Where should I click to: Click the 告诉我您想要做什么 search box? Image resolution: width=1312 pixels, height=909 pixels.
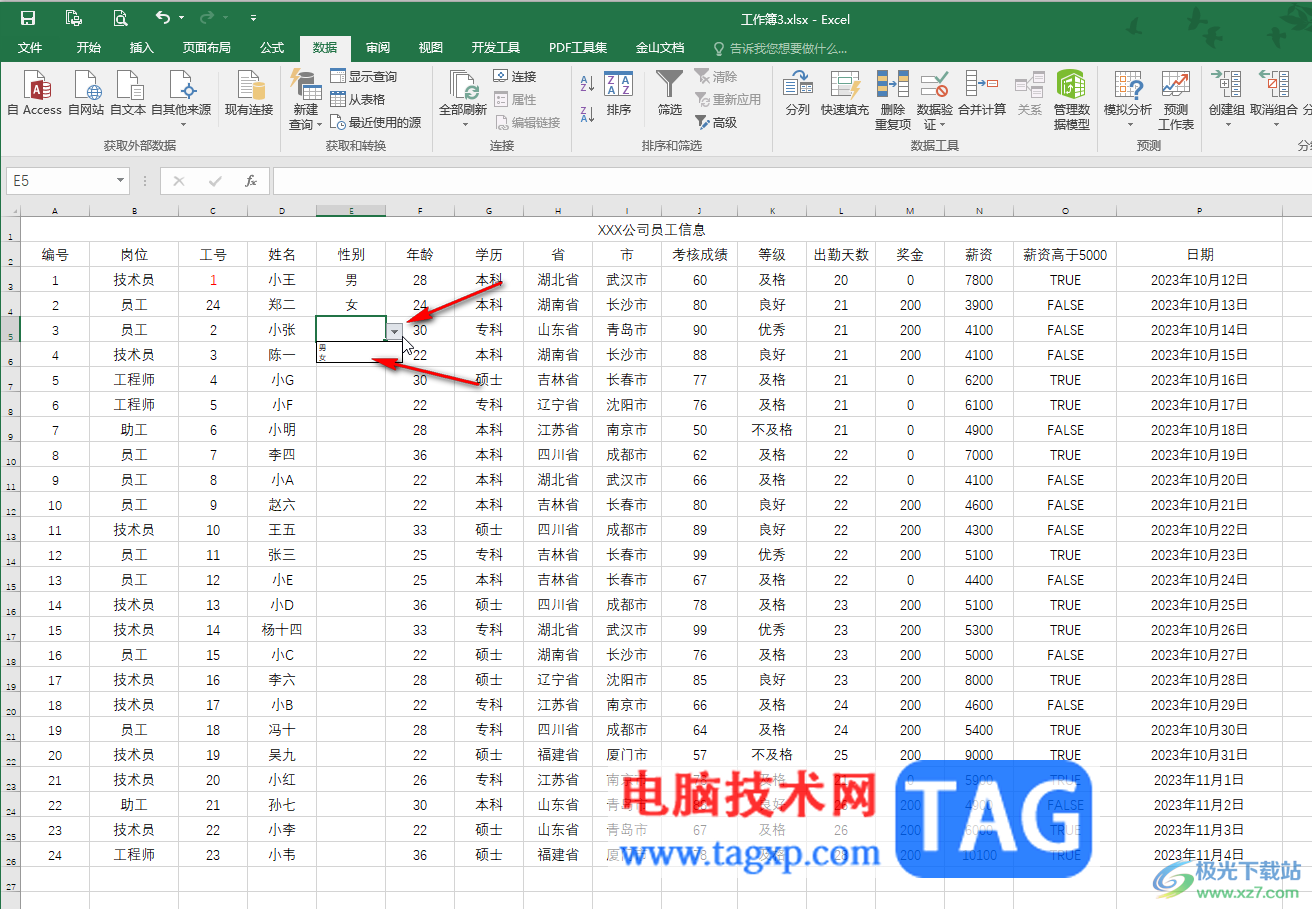[780, 47]
